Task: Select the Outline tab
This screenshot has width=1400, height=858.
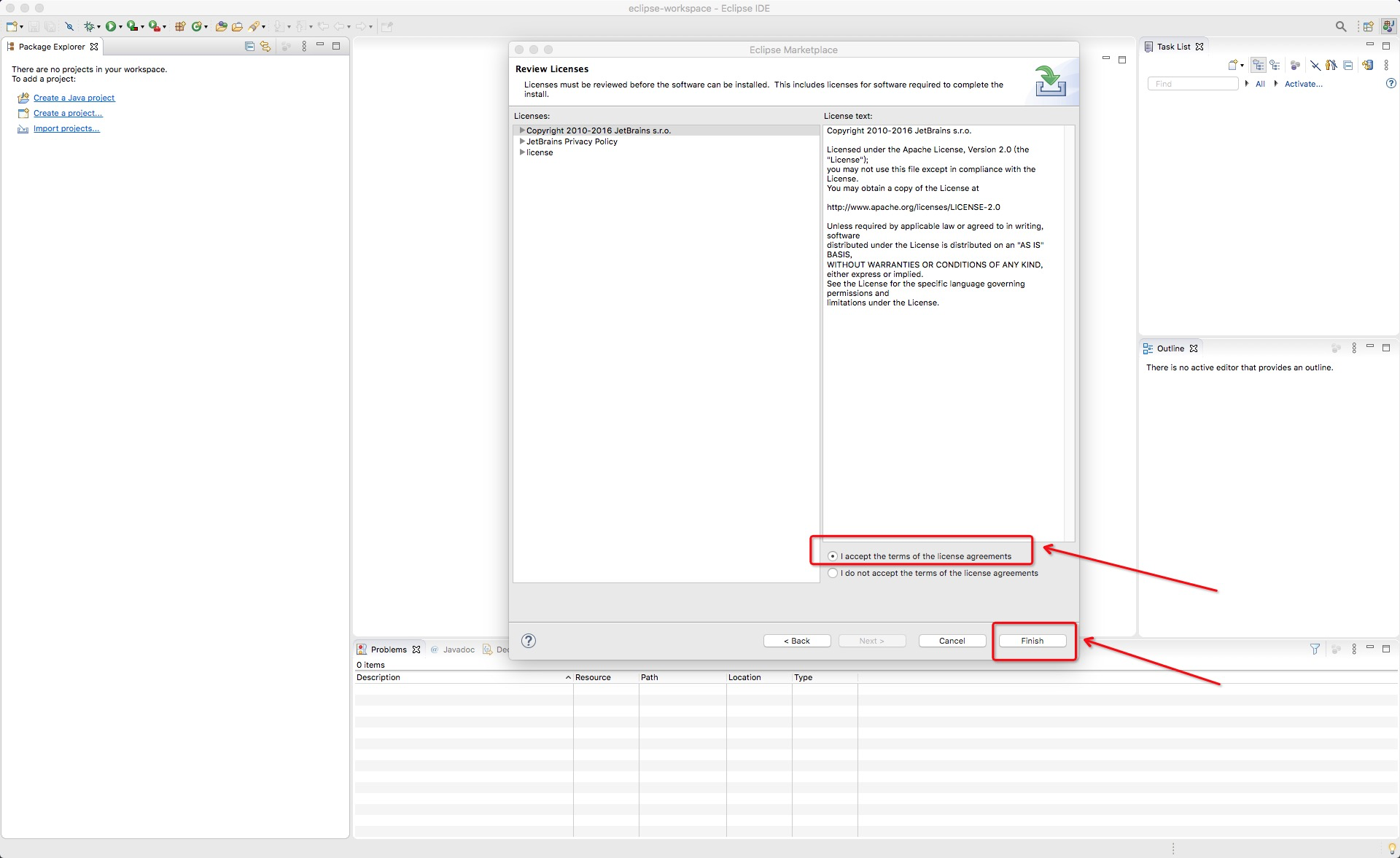Action: [1170, 348]
